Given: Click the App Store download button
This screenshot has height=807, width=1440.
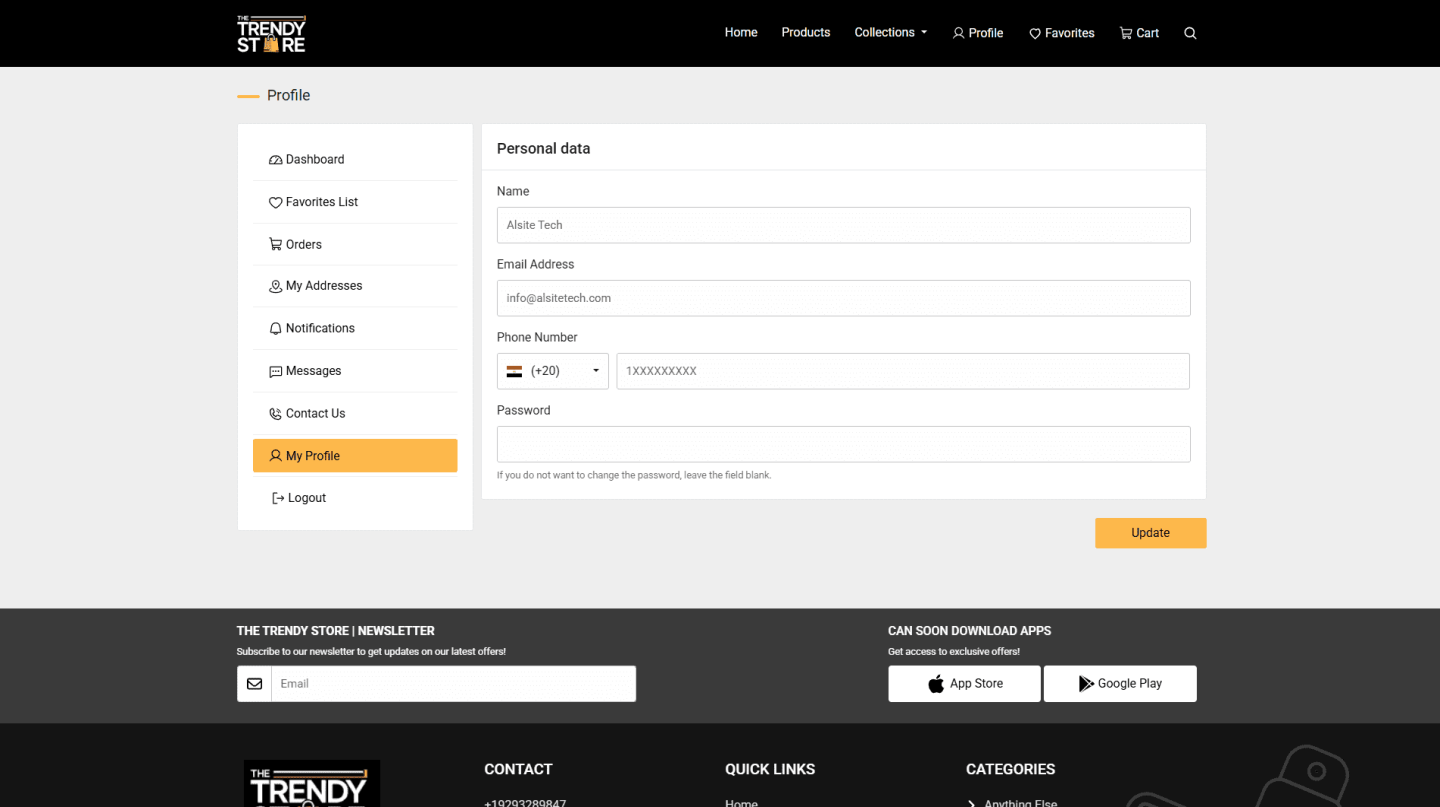Looking at the screenshot, I should [x=964, y=684].
